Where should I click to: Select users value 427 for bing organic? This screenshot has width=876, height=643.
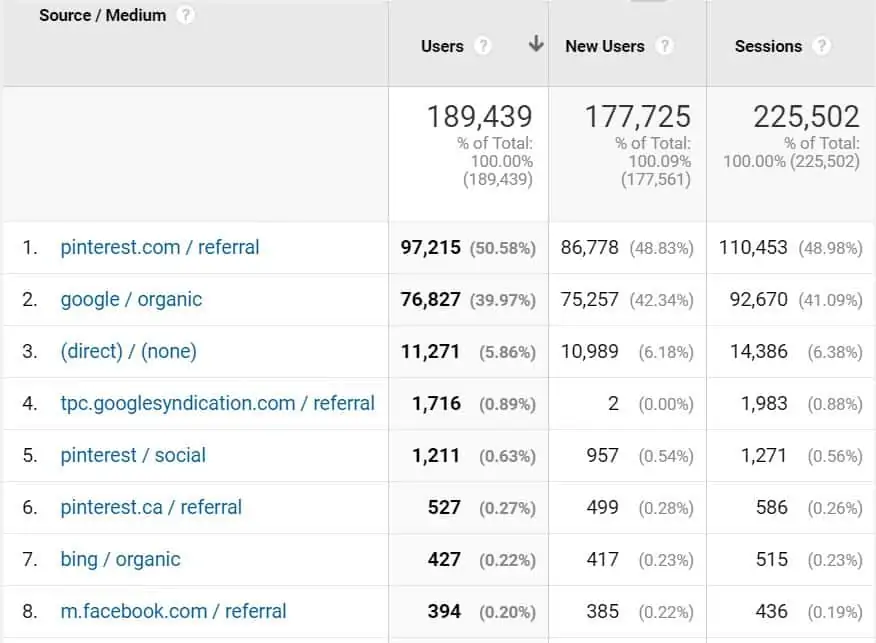[x=444, y=559]
